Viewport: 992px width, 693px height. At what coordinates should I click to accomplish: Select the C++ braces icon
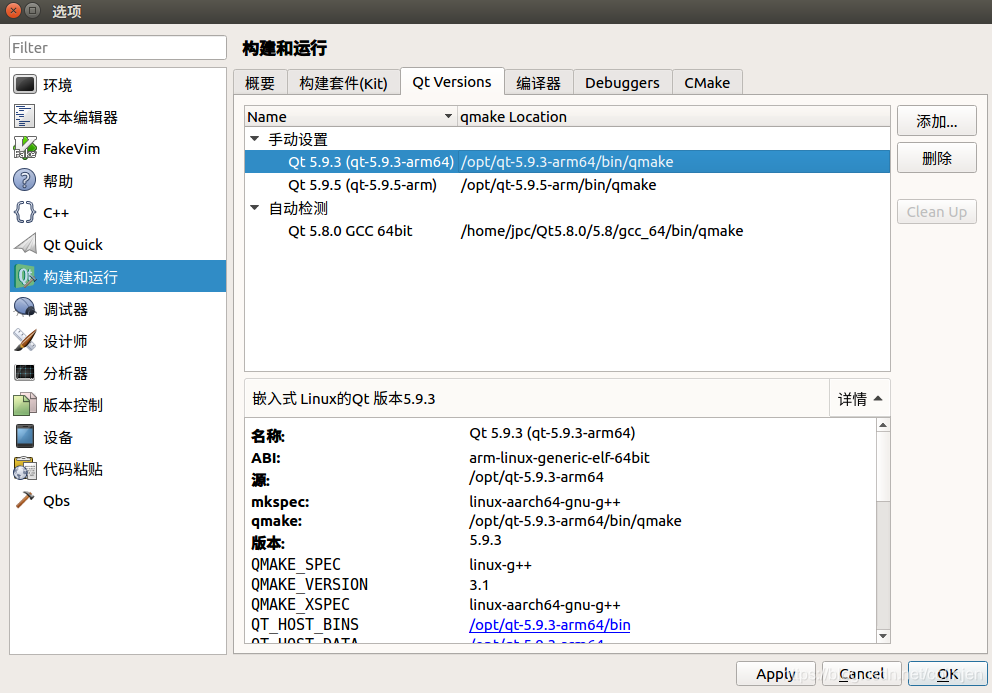pyautogui.click(x=25, y=212)
